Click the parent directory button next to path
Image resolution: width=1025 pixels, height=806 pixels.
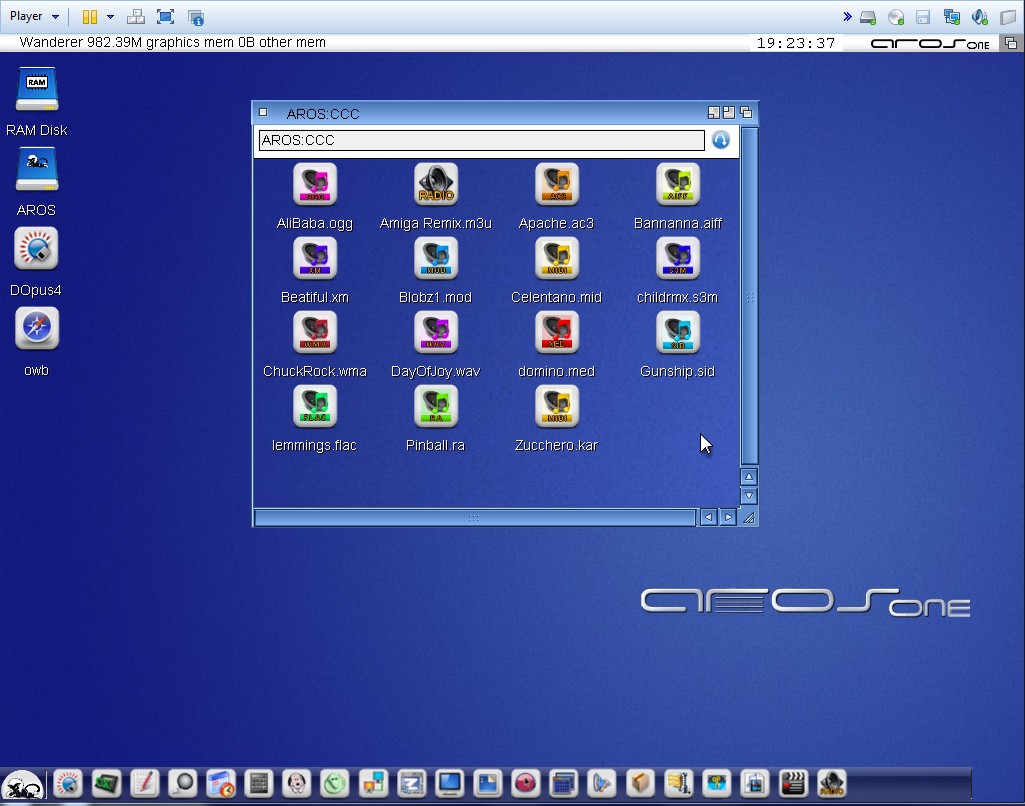pos(720,140)
